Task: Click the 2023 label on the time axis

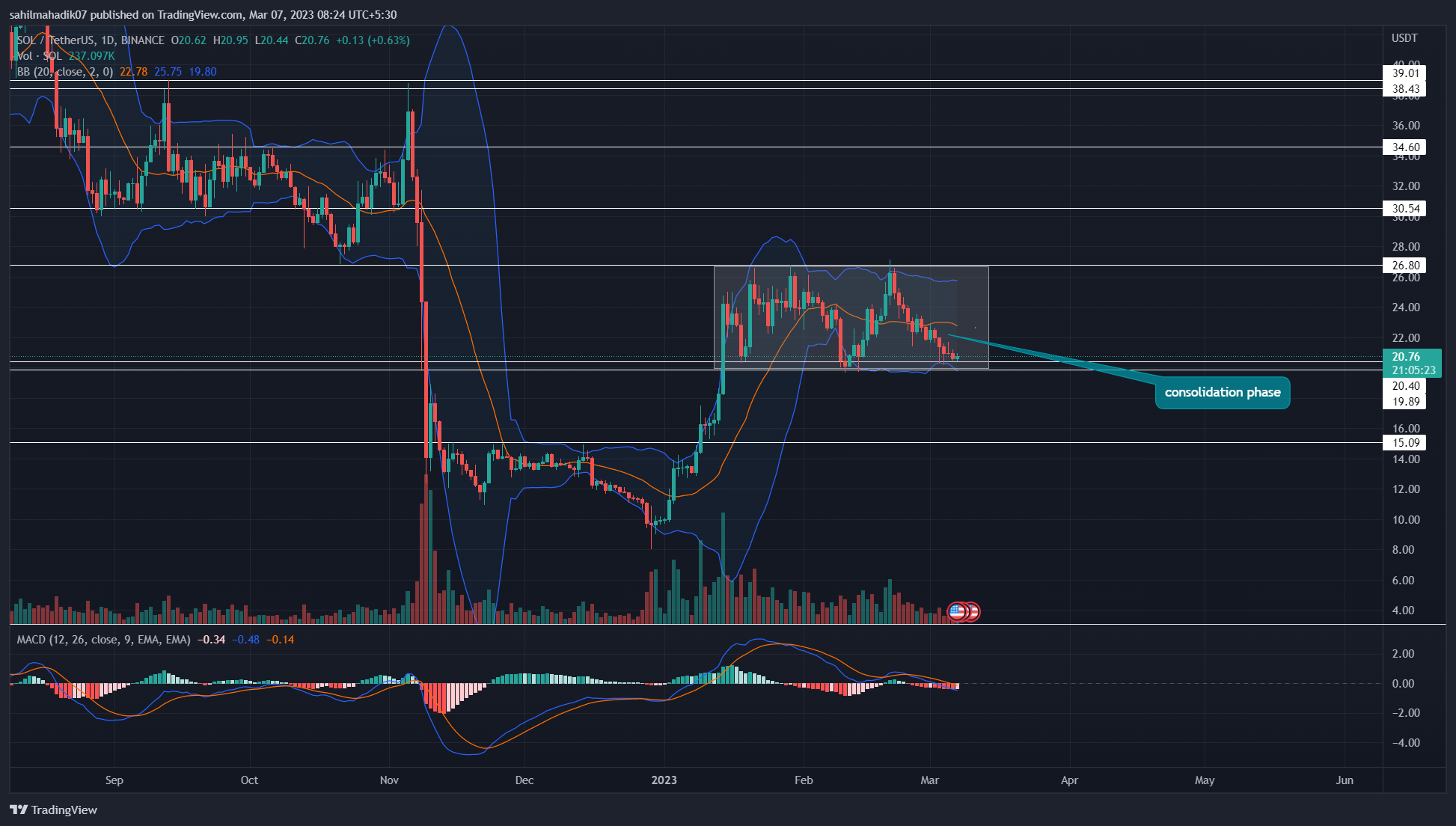Action: [664, 780]
